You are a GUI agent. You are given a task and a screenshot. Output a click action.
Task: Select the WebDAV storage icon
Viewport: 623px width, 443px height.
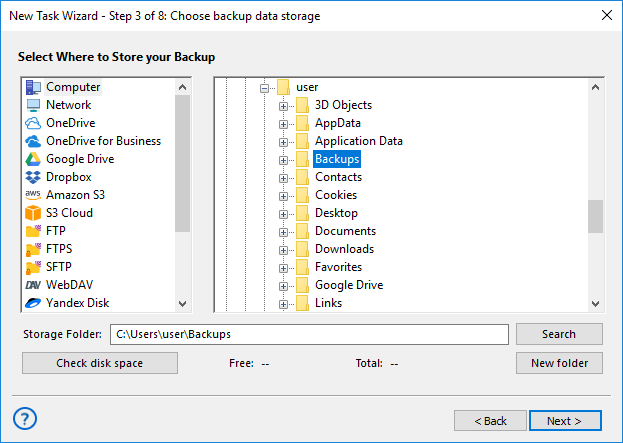point(33,285)
